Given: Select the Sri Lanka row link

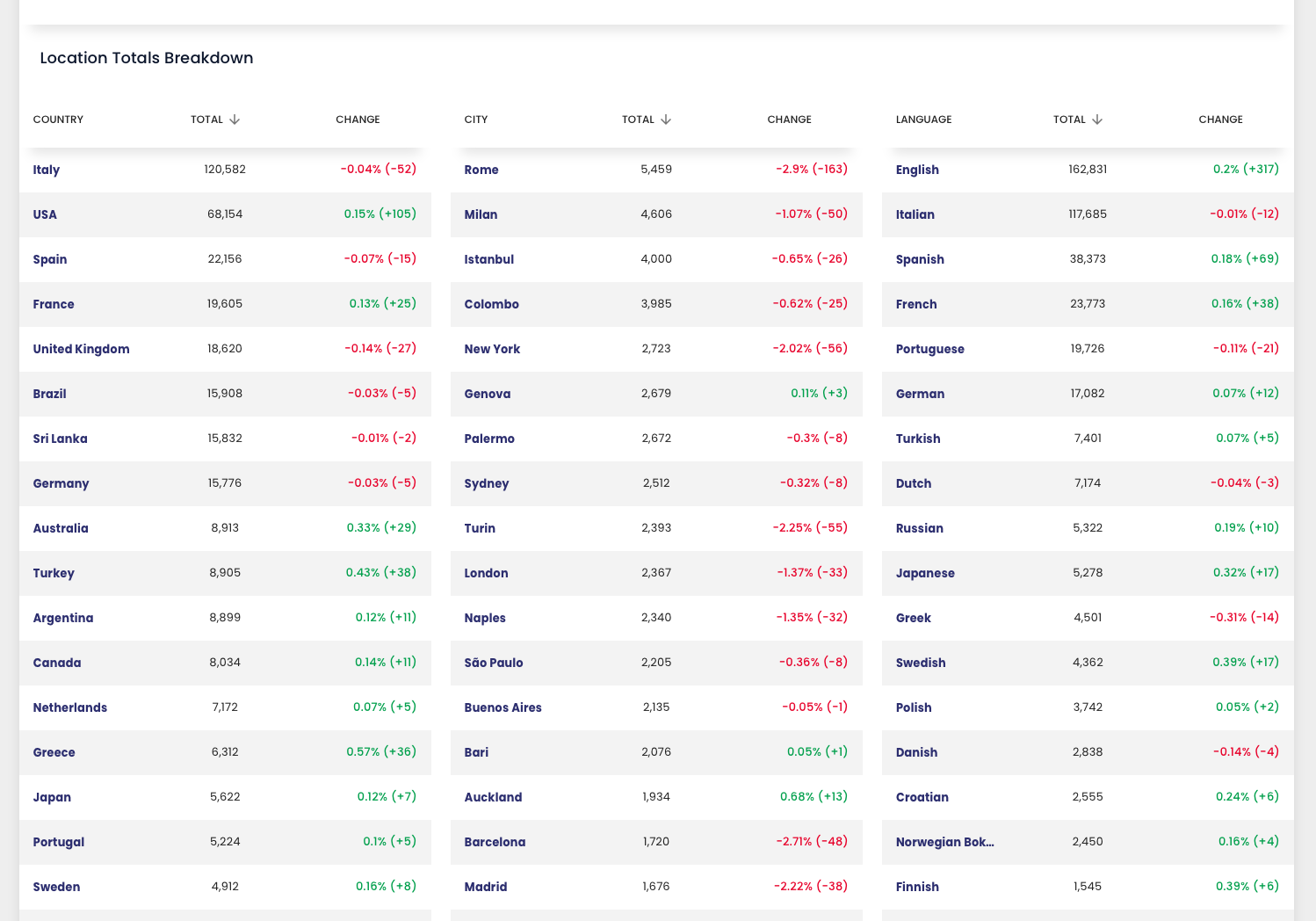Looking at the screenshot, I should tap(60, 439).
